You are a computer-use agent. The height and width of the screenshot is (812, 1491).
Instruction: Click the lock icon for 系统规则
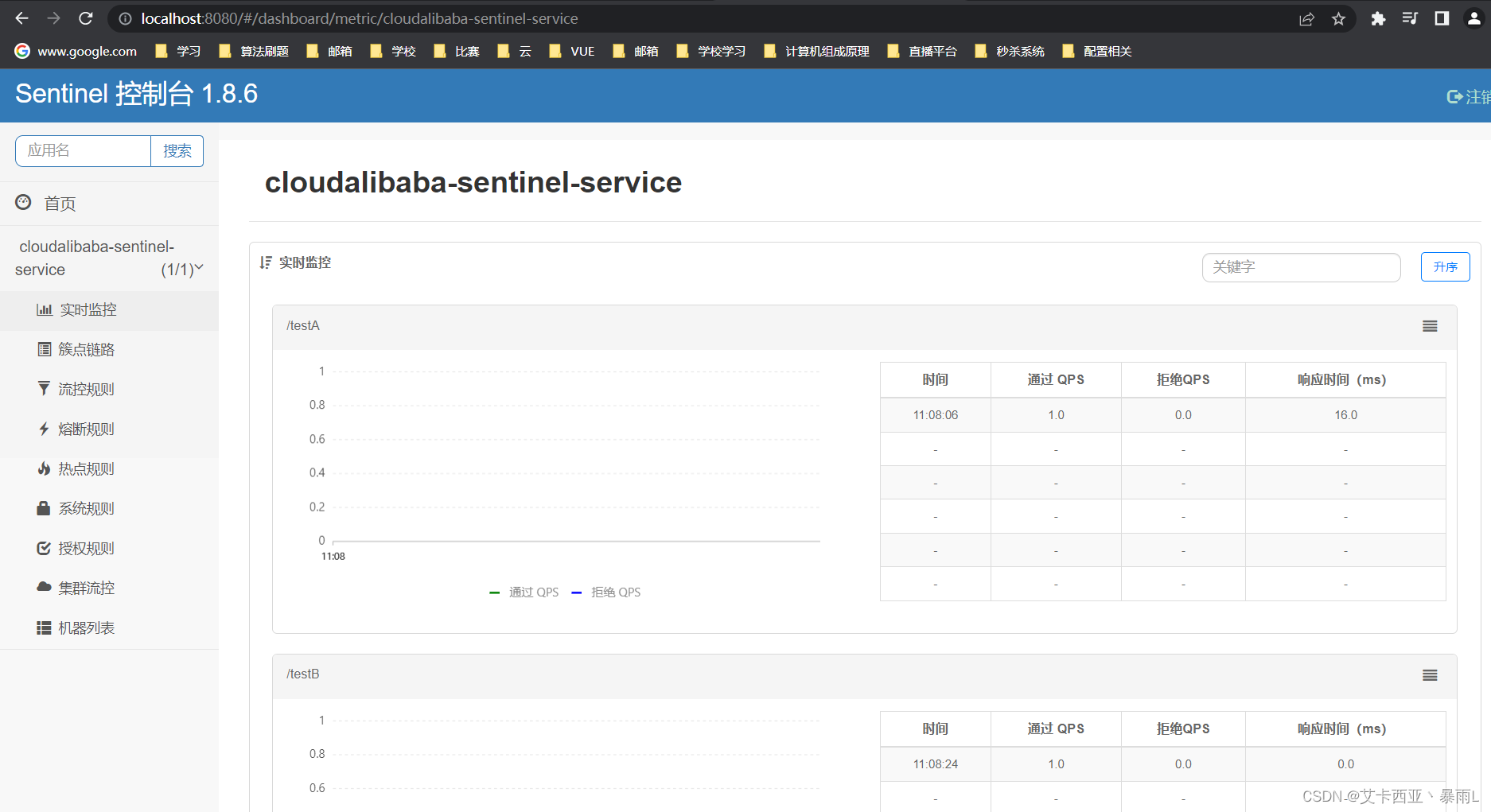pos(44,507)
